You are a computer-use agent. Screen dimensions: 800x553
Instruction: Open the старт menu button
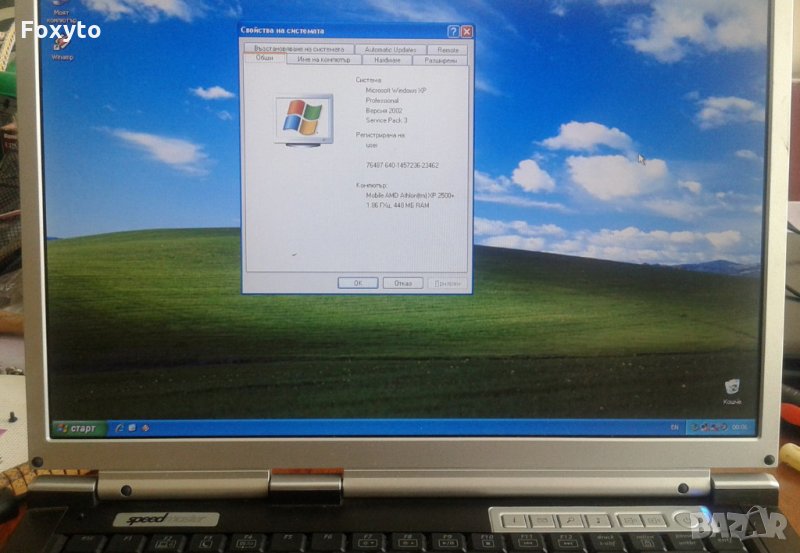tap(79, 428)
